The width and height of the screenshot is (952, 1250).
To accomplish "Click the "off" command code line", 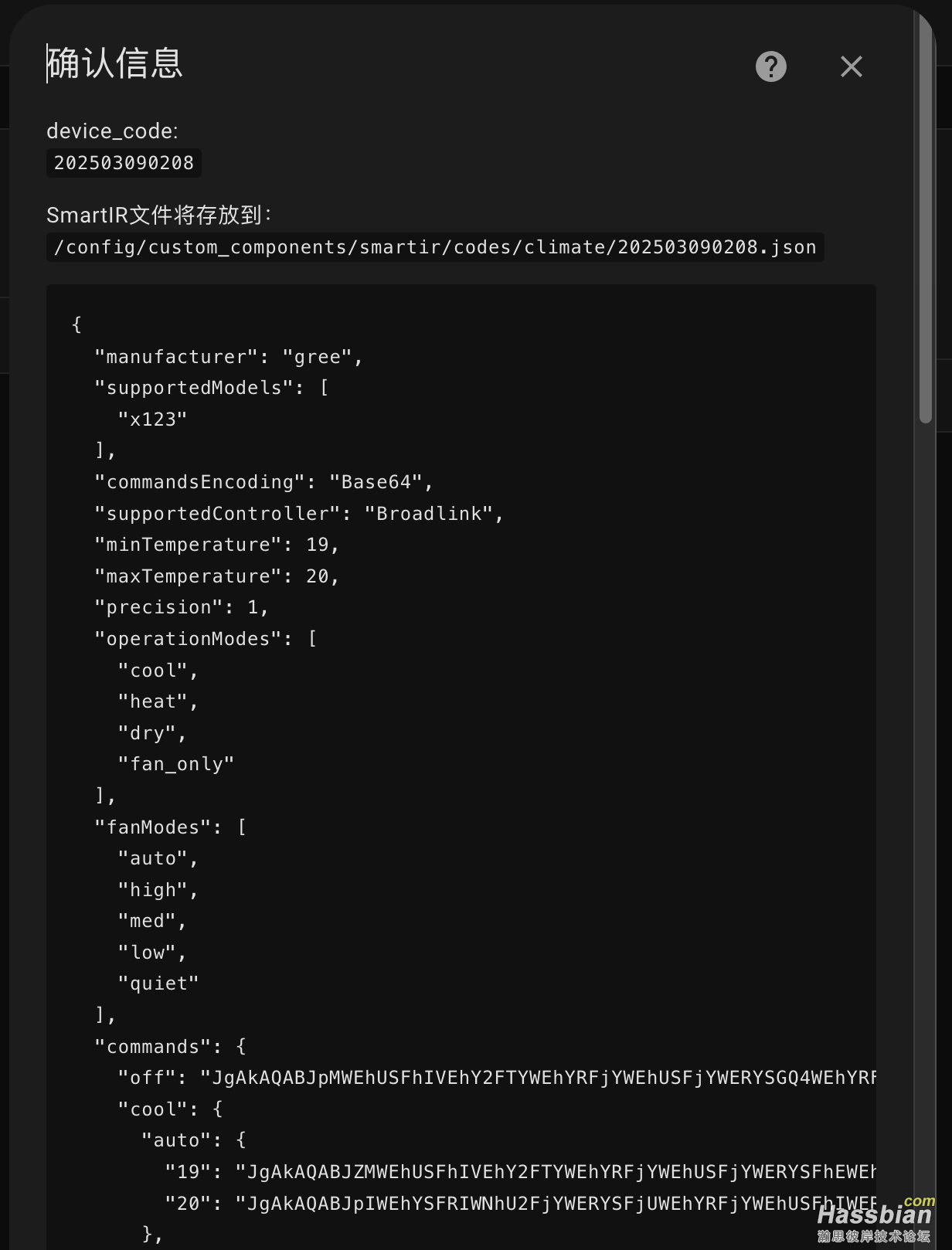I will pos(497,1078).
